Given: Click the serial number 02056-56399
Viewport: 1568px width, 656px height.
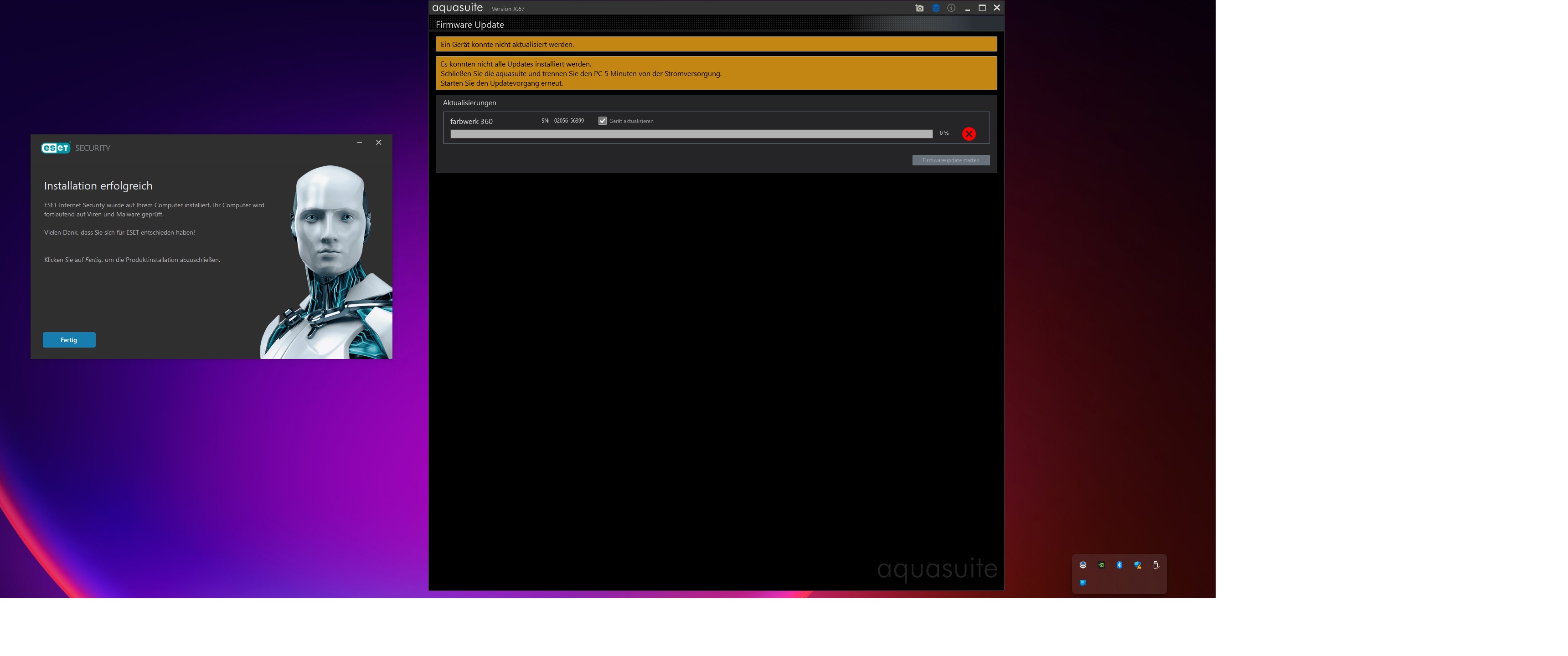Looking at the screenshot, I should click(568, 120).
